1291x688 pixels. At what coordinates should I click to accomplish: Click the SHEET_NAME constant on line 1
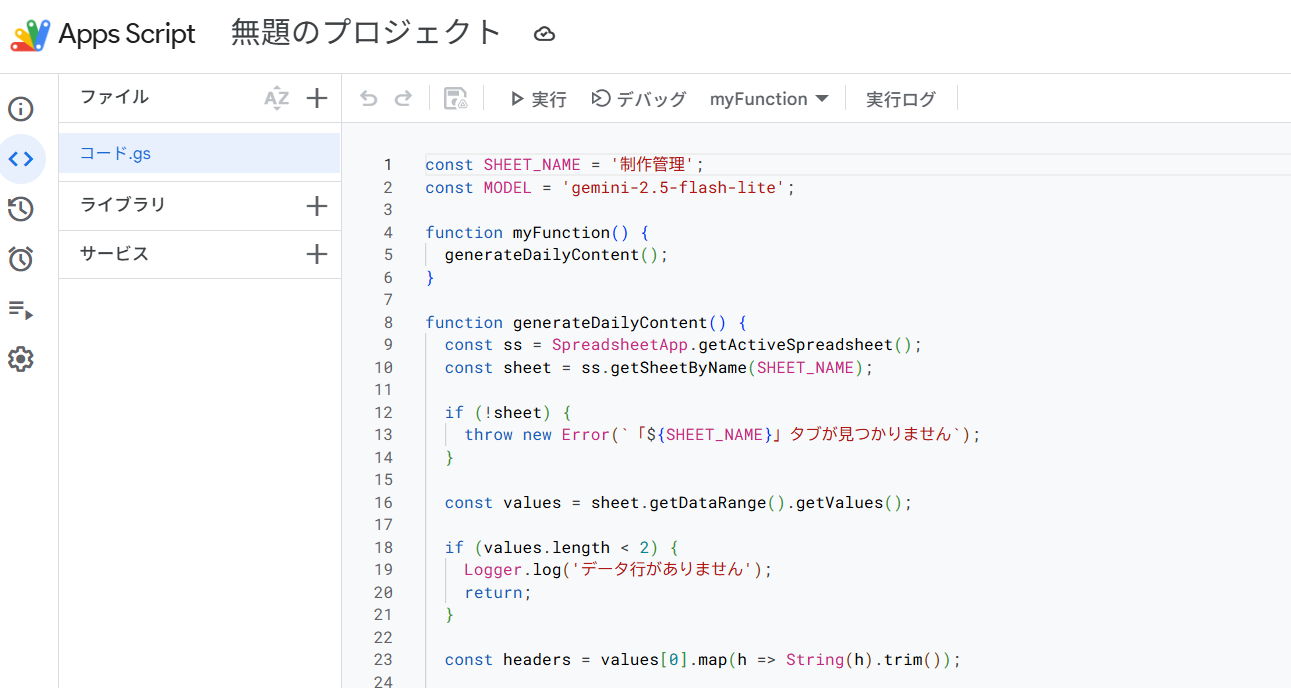[532, 165]
